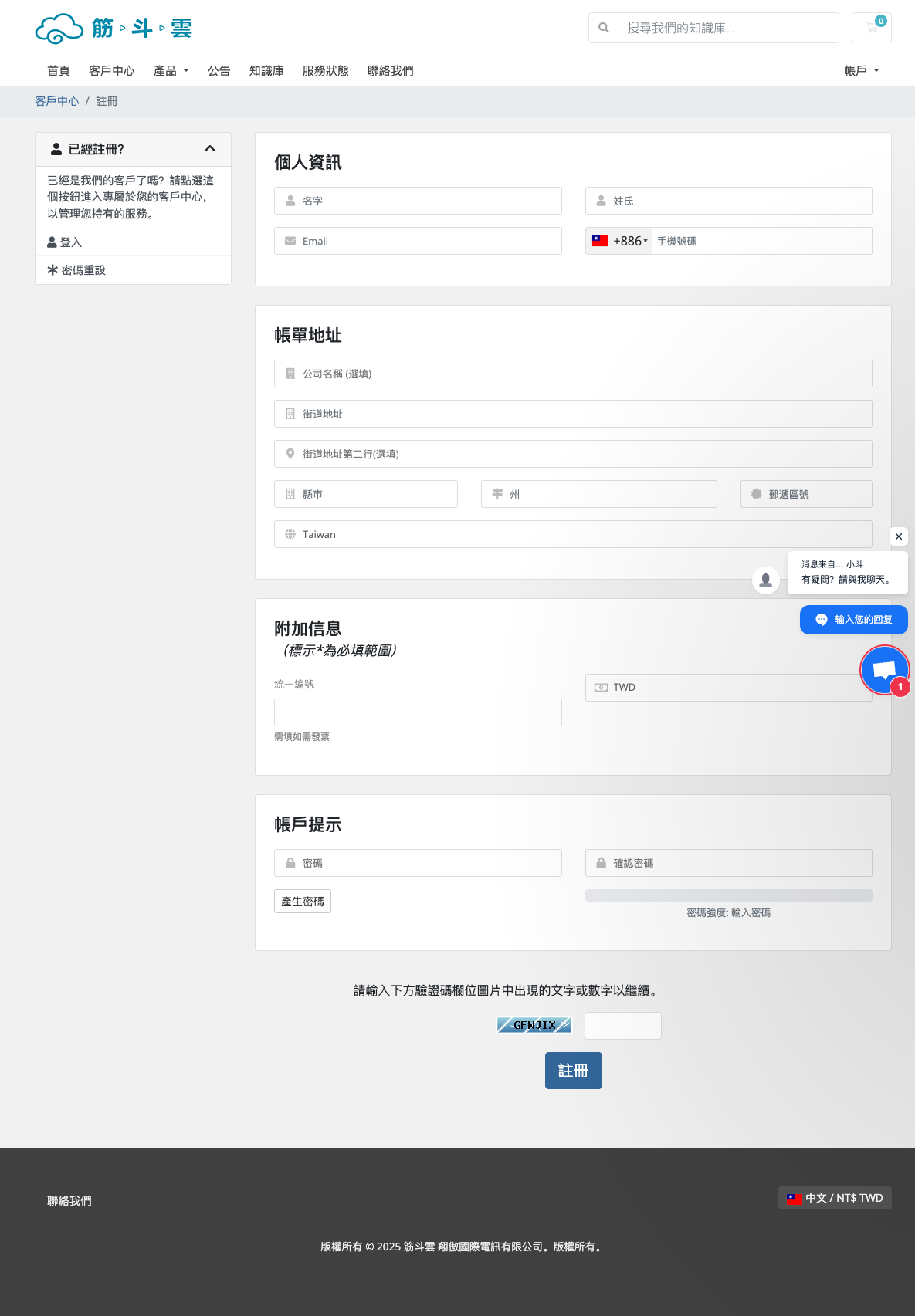
Task: Focus the 確認密碼 confirm field
Action: pyautogui.click(x=728, y=863)
